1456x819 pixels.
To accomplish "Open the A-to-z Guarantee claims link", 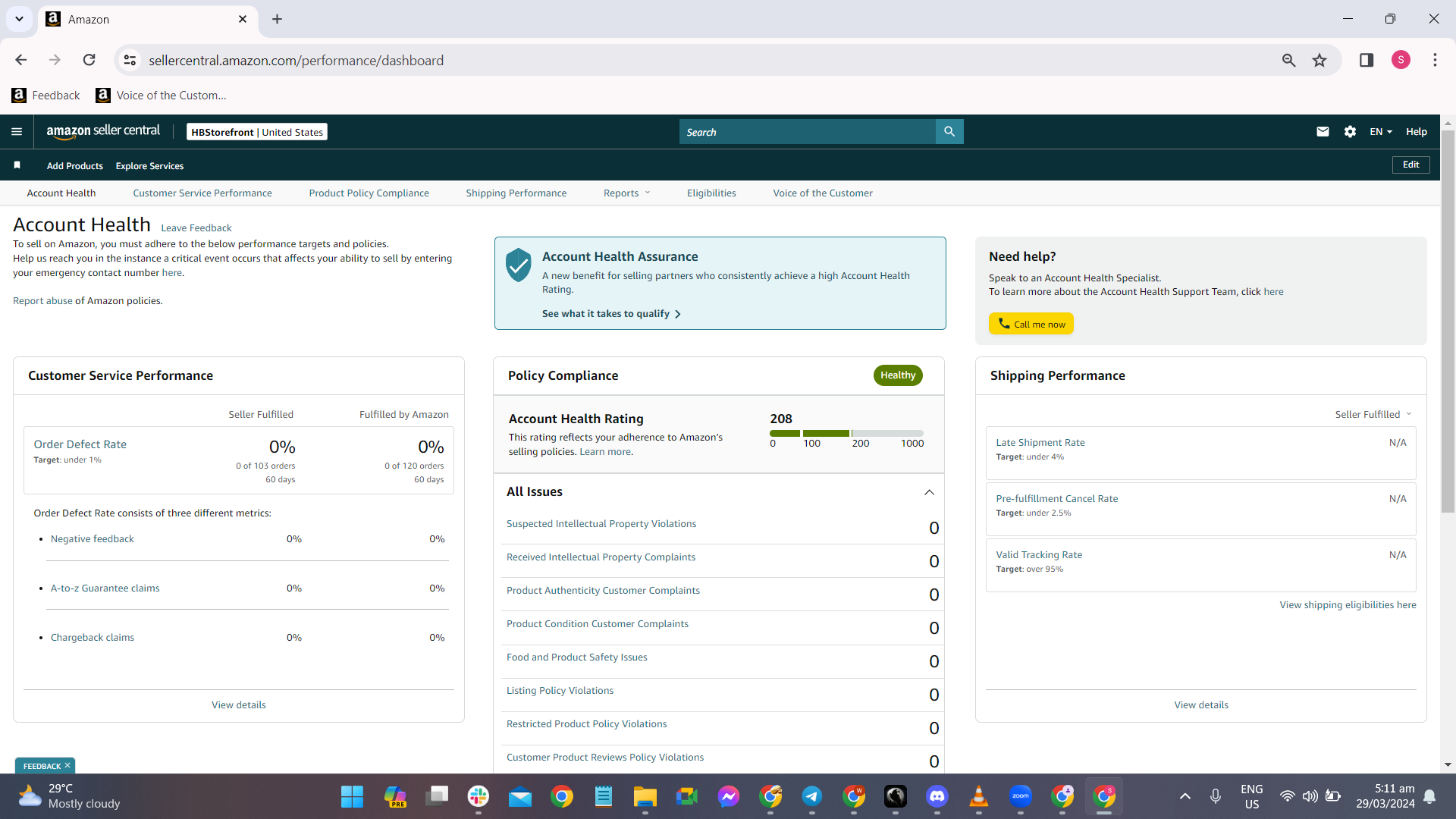I will pyautogui.click(x=105, y=588).
